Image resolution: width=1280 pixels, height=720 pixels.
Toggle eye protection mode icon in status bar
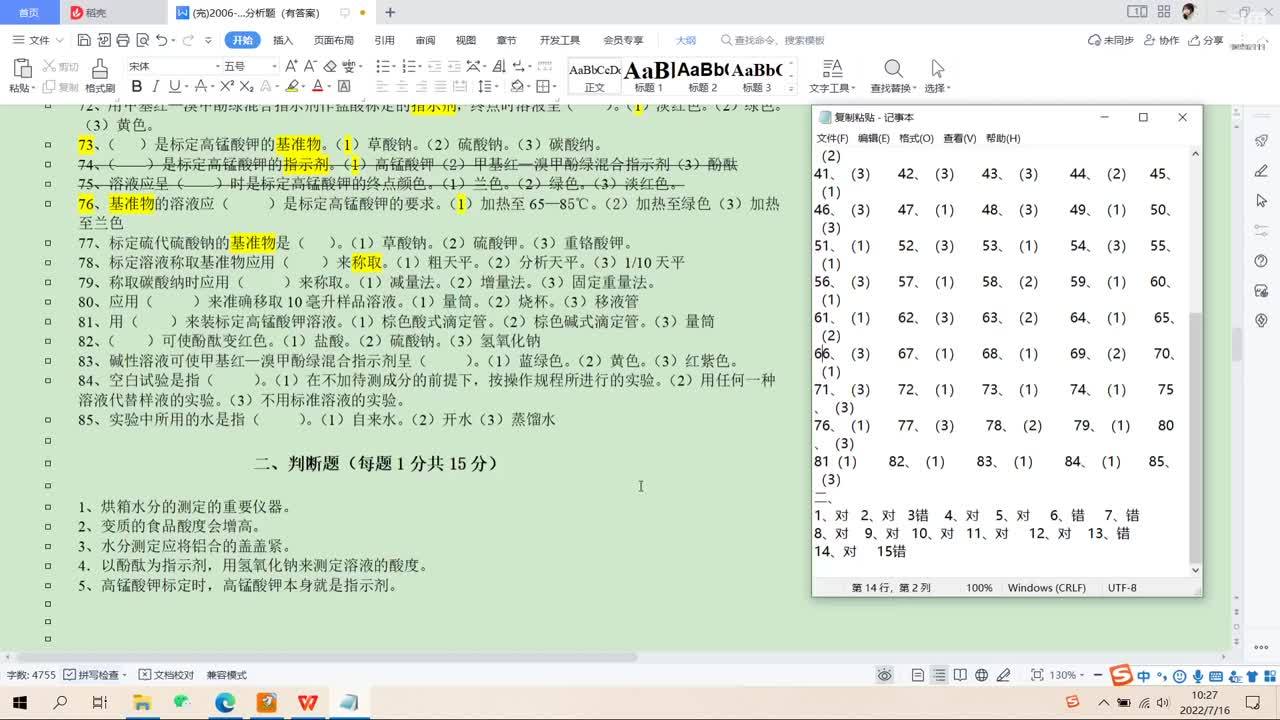[884, 675]
